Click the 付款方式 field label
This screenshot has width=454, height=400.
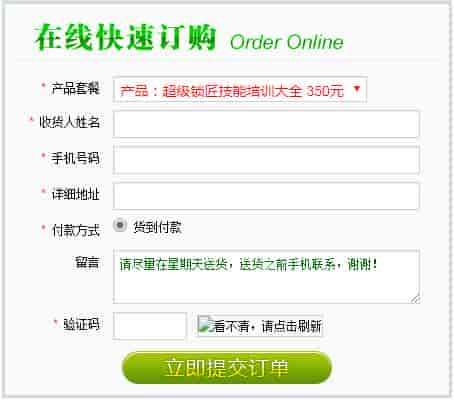coord(76,230)
